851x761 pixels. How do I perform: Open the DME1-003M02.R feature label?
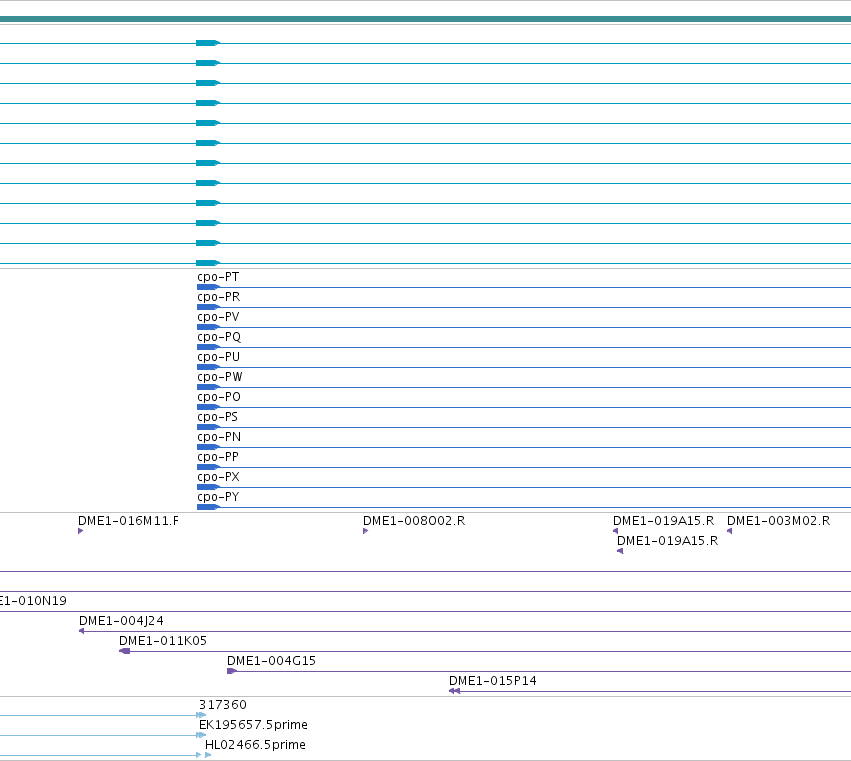point(779,521)
